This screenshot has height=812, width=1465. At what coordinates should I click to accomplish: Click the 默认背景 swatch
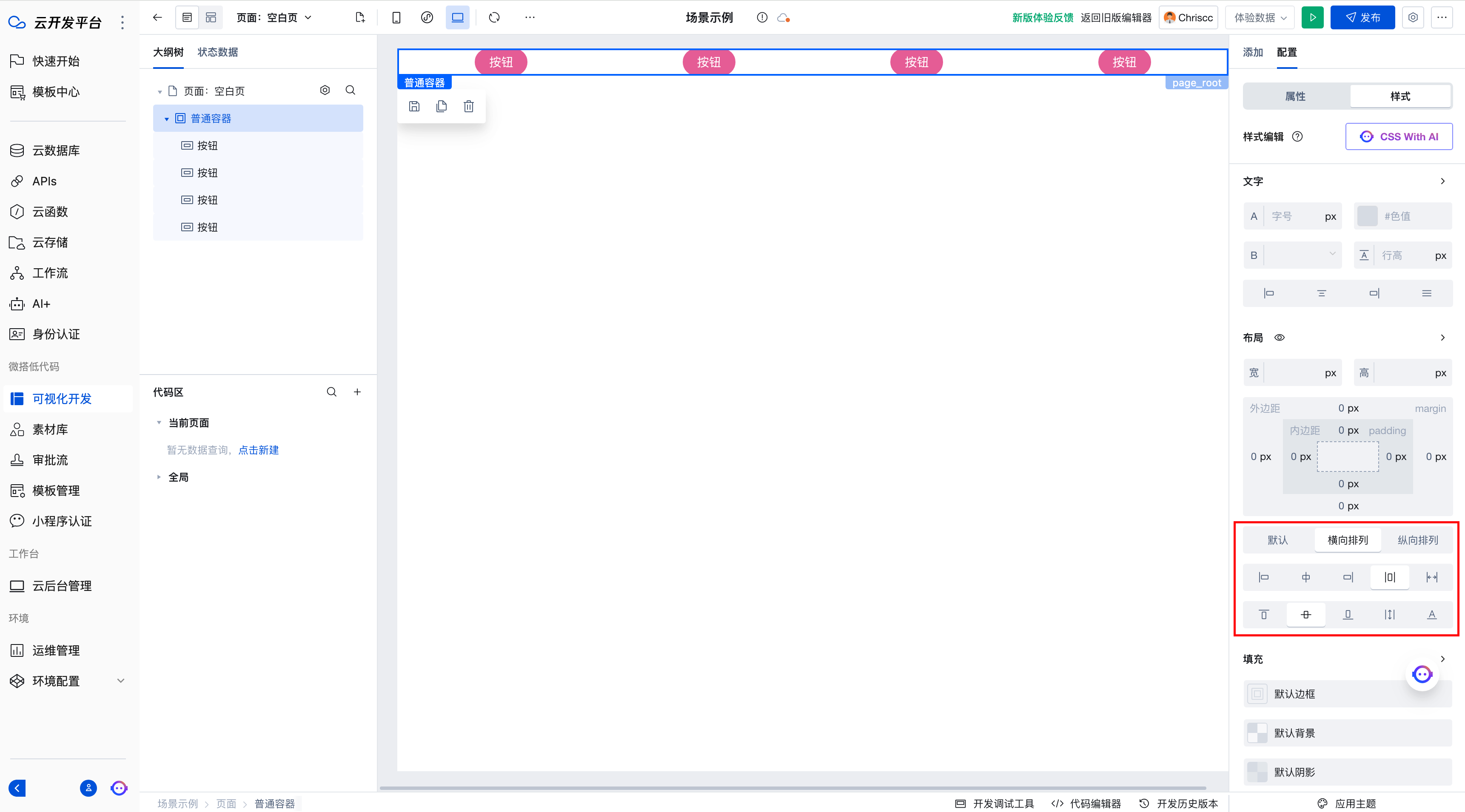1257,733
